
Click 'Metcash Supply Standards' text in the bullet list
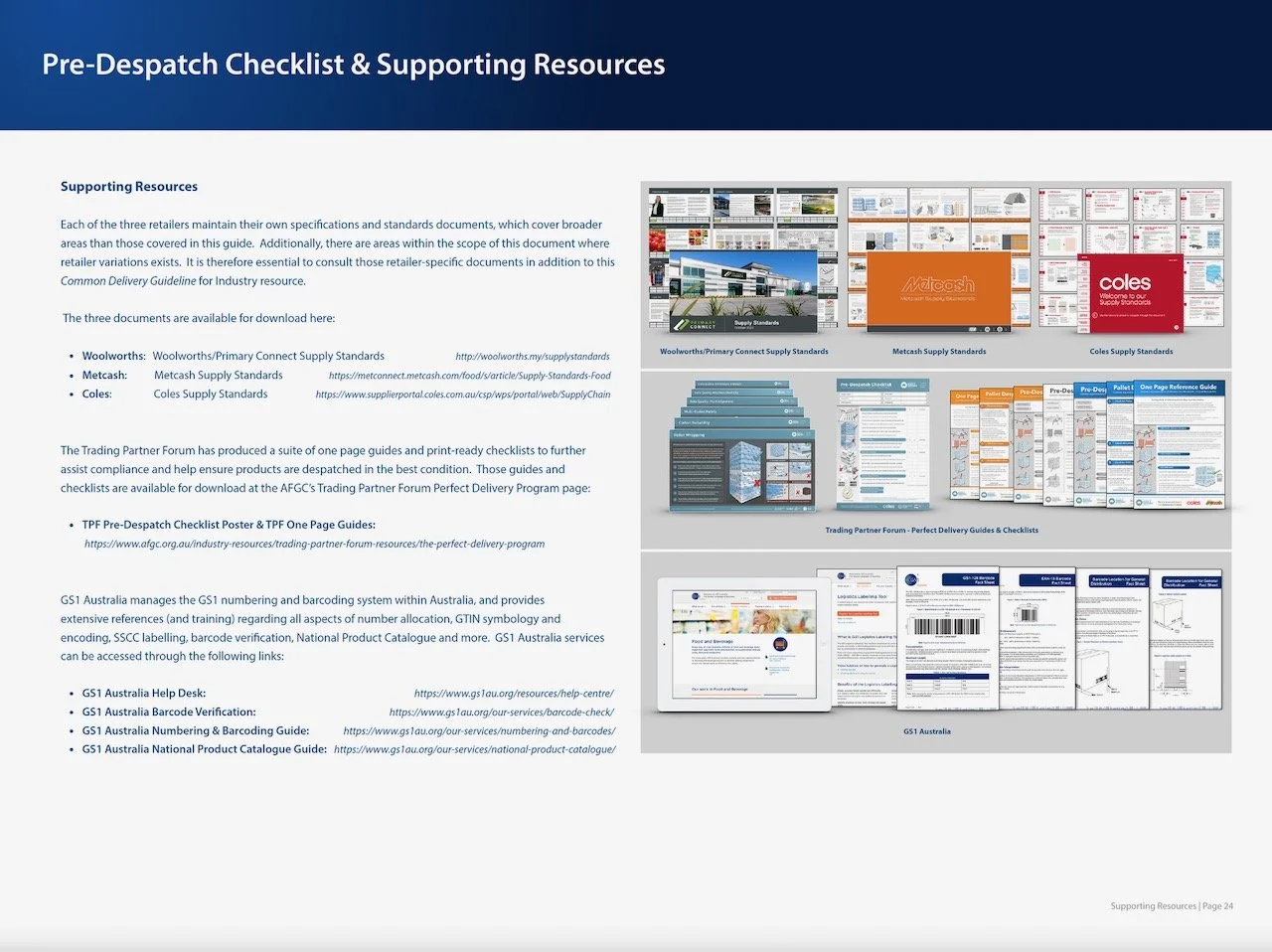coord(219,376)
